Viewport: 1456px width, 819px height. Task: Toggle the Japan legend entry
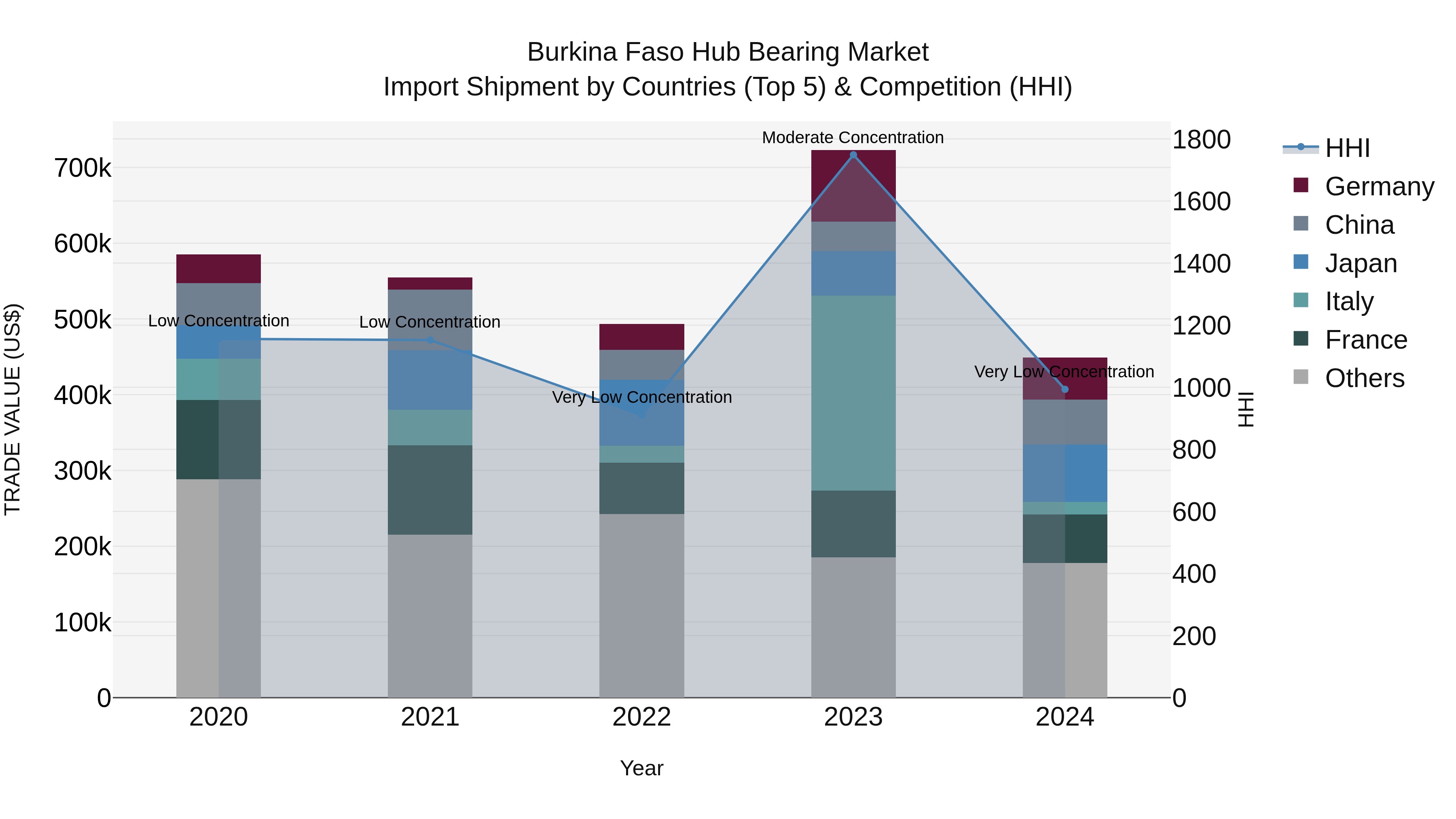coord(1345,263)
